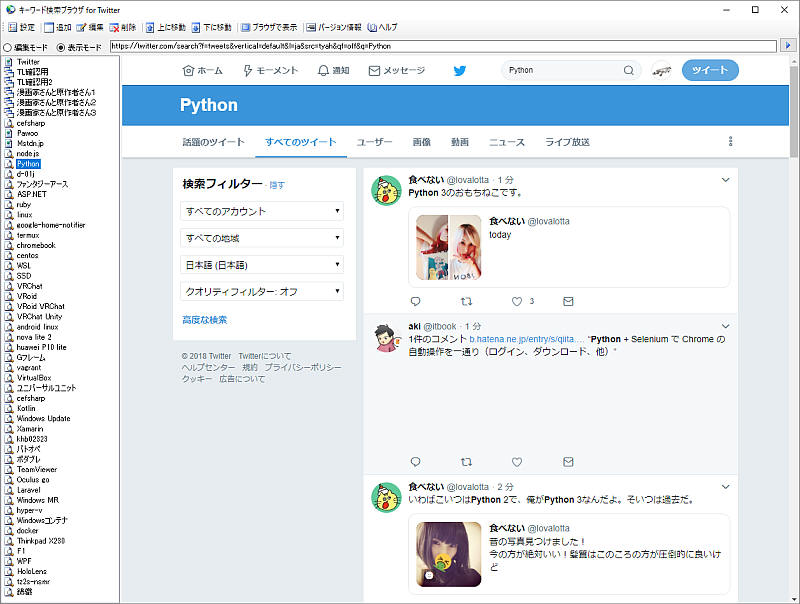
Task: Click the search magnifier icon
Action: point(629,71)
